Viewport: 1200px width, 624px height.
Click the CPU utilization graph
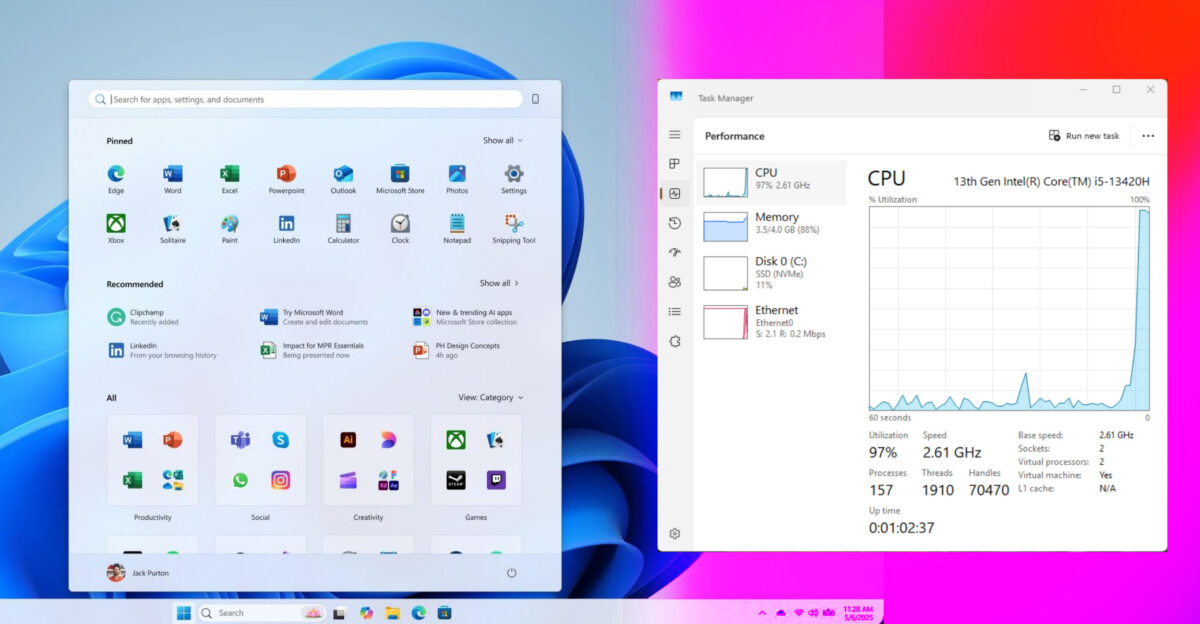click(1009, 308)
